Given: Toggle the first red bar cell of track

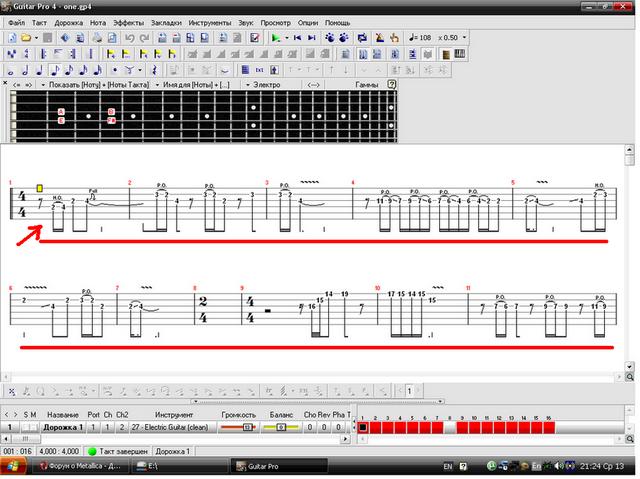Looking at the screenshot, I should coord(363,427).
